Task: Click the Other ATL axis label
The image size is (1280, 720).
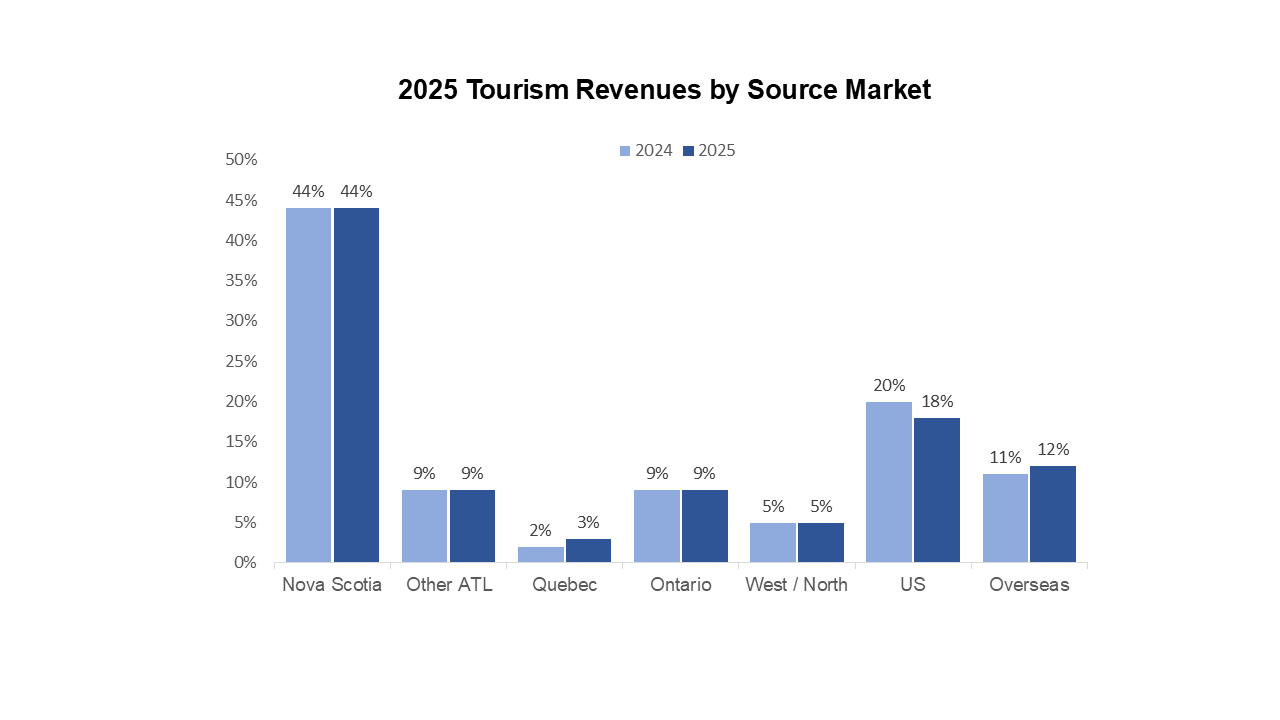Action: [x=449, y=584]
